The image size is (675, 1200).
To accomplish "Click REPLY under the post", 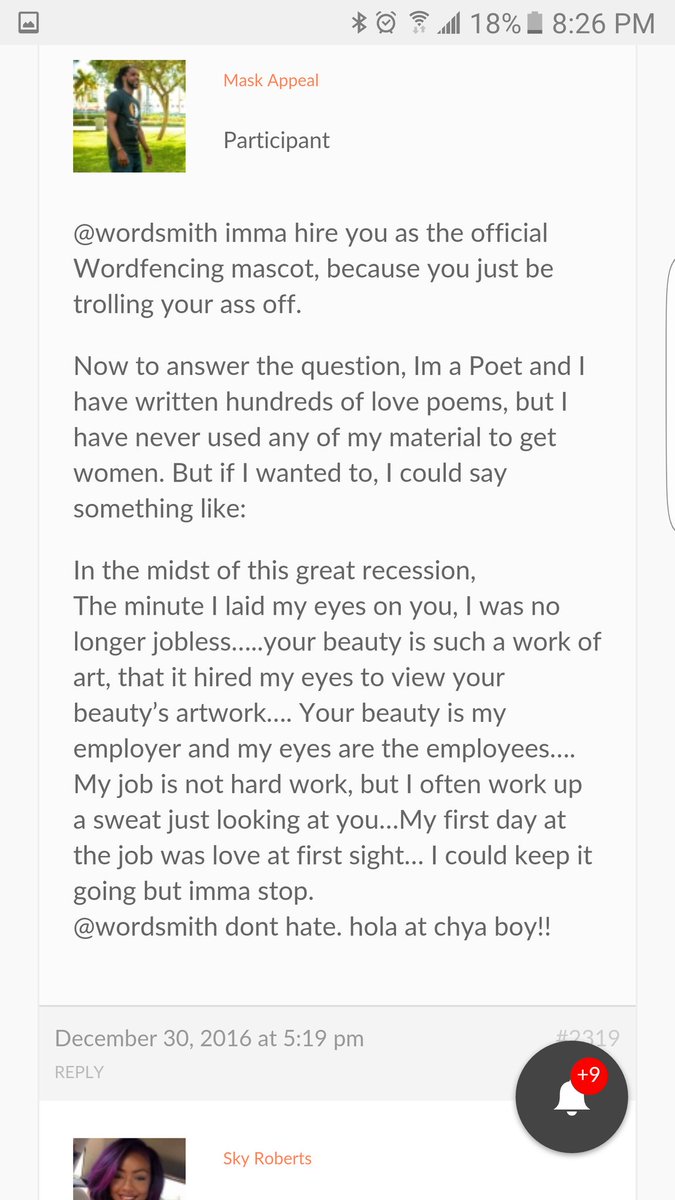I will 79,1071.
